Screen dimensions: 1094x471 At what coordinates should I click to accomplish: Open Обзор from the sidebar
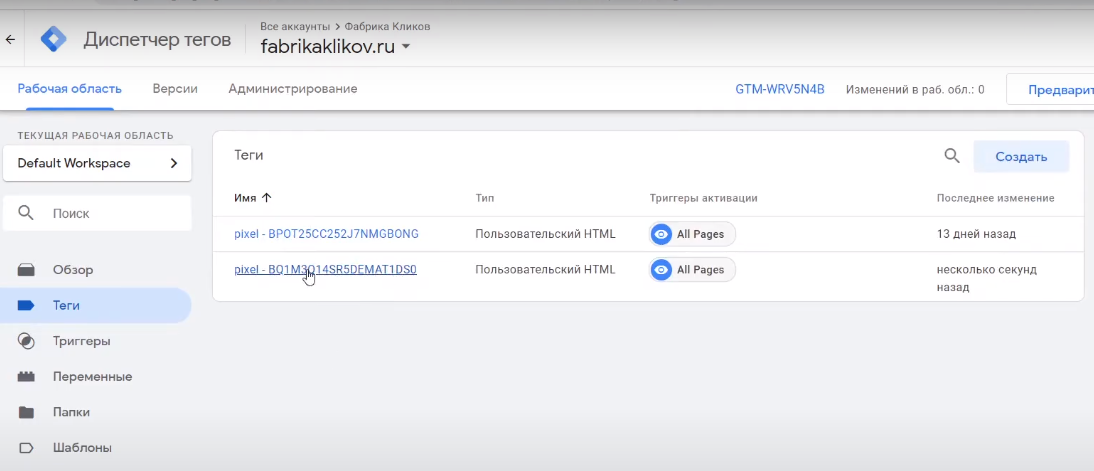pyautogui.click(x=72, y=270)
